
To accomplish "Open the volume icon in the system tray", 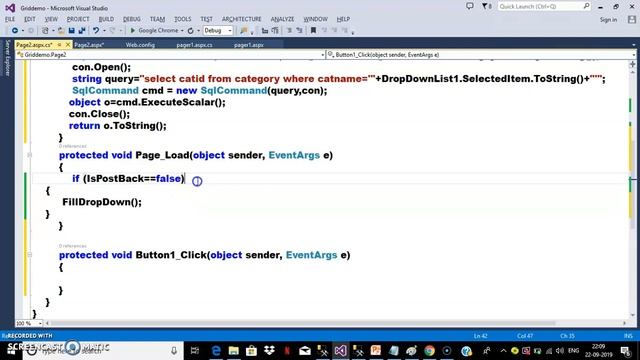I will click(x=560, y=351).
